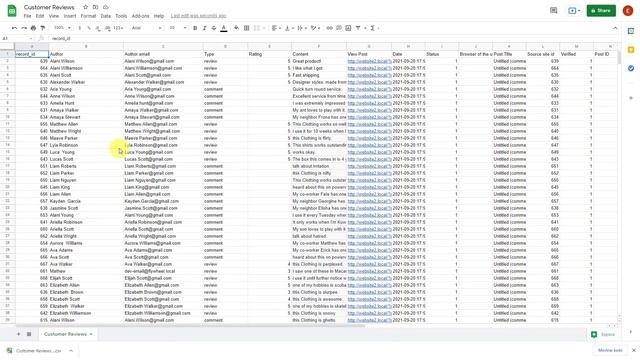Open the downloaded Customer Reviews csv file
The image size is (640, 360).
click(34, 351)
